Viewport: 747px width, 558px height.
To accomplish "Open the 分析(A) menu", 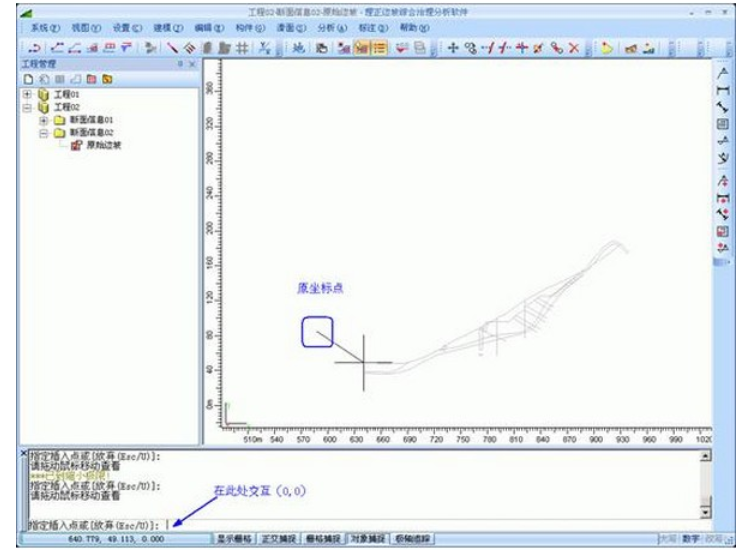I will point(332,28).
